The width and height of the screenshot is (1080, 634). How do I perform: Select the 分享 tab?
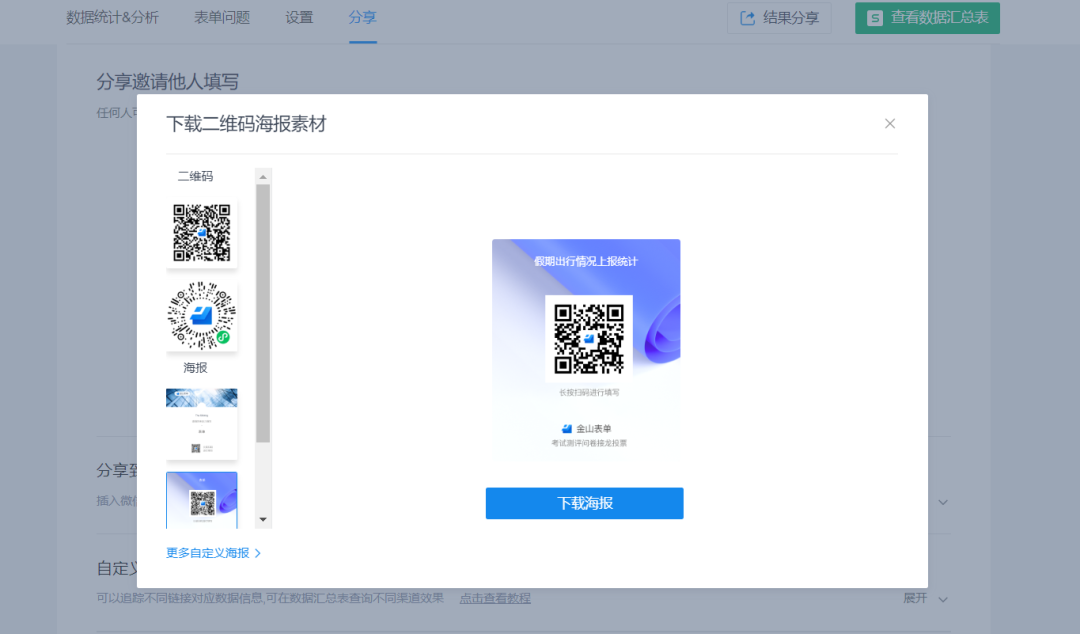point(362,18)
